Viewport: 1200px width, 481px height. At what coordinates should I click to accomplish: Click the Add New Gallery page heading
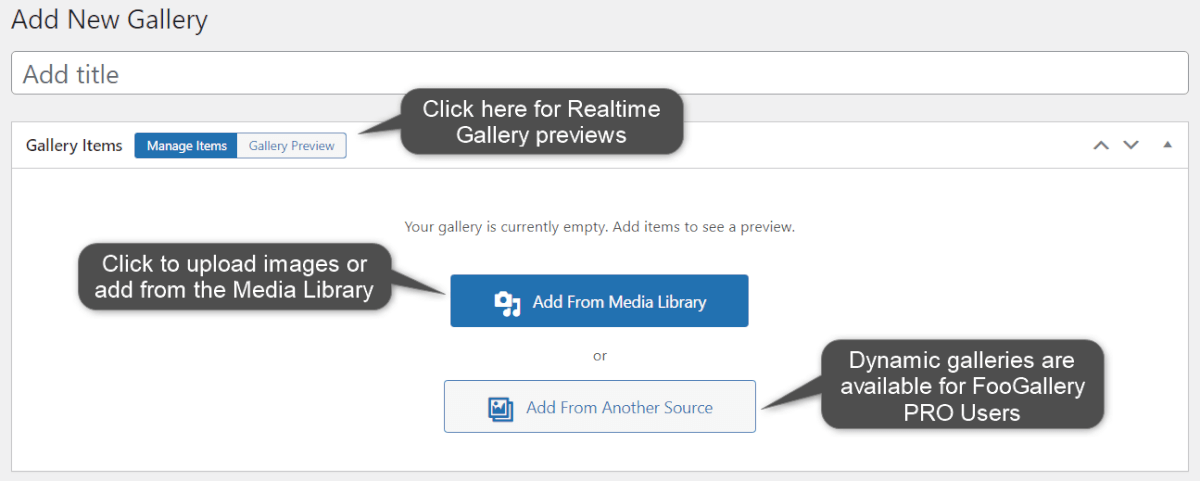[110, 20]
